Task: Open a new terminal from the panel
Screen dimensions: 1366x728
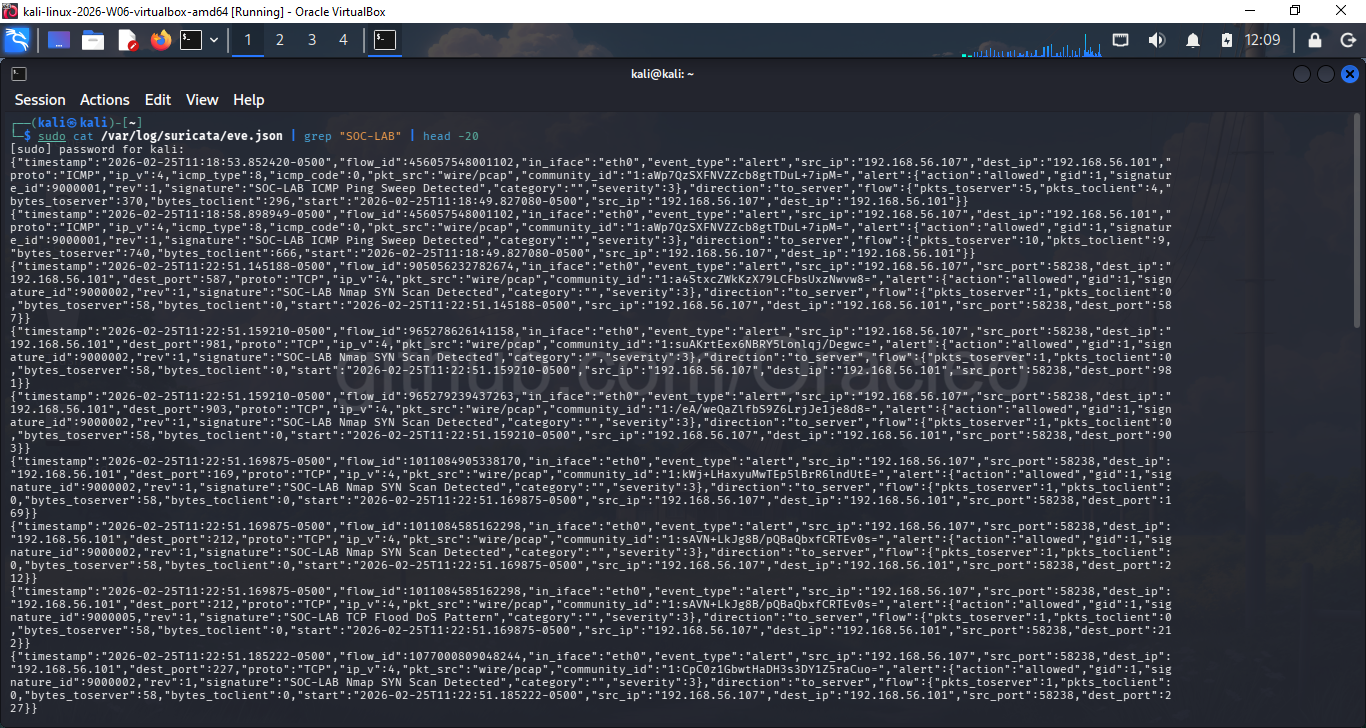Action: point(190,40)
